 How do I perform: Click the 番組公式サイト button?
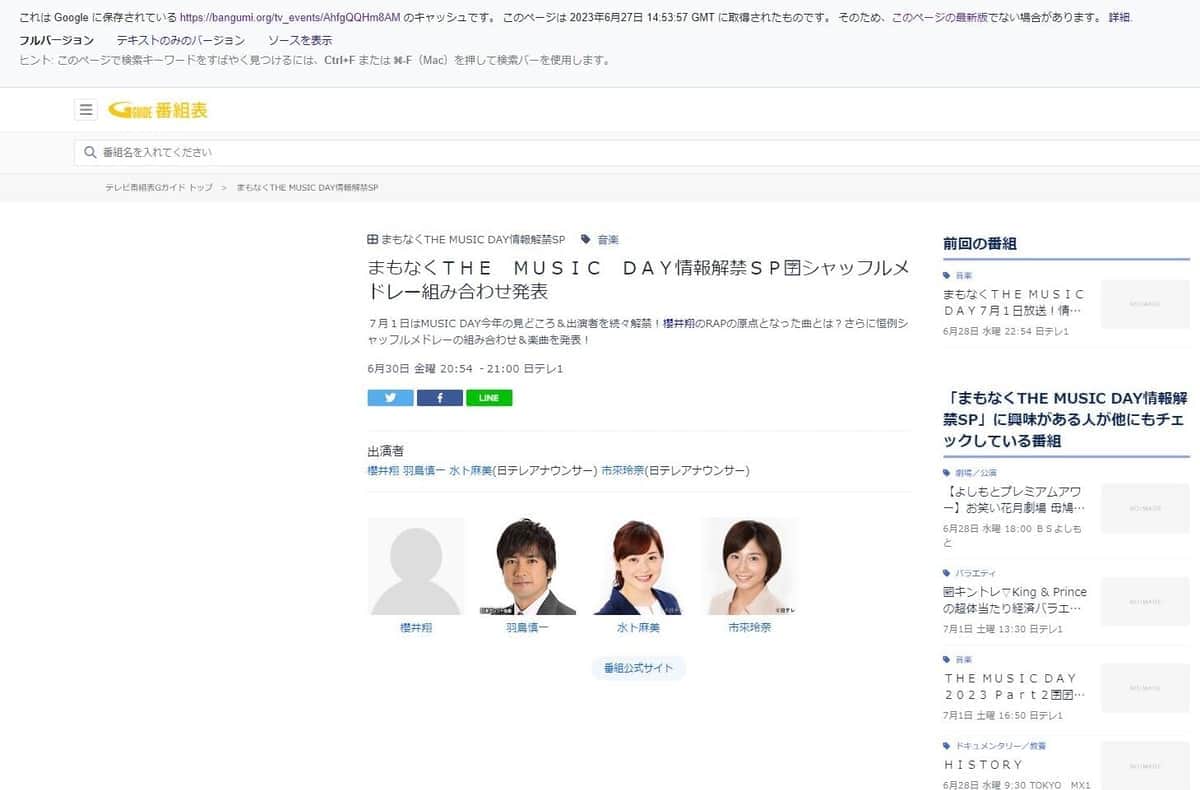[x=638, y=667]
